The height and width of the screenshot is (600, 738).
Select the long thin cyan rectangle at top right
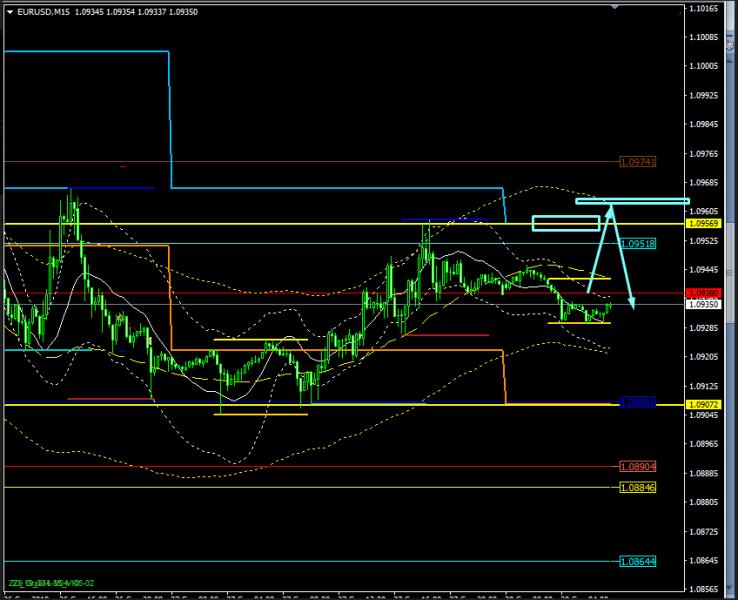coord(632,202)
